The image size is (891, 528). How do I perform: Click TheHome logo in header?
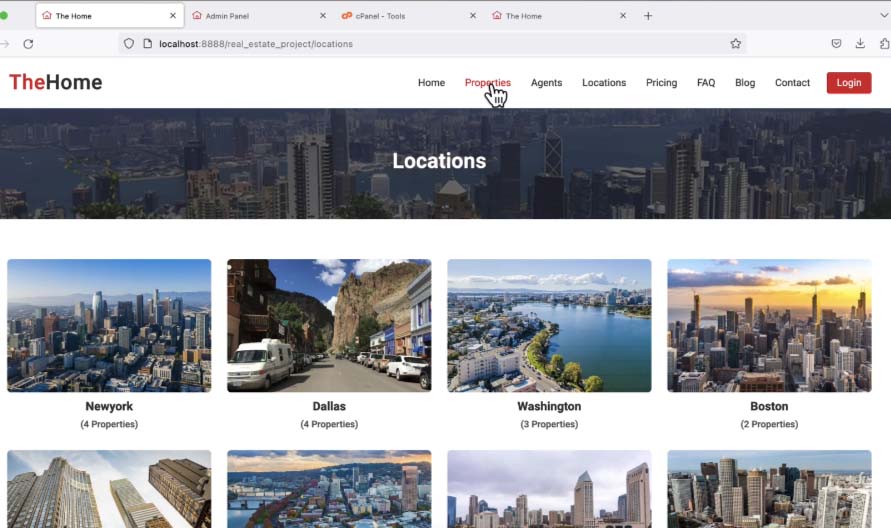(x=56, y=82)
